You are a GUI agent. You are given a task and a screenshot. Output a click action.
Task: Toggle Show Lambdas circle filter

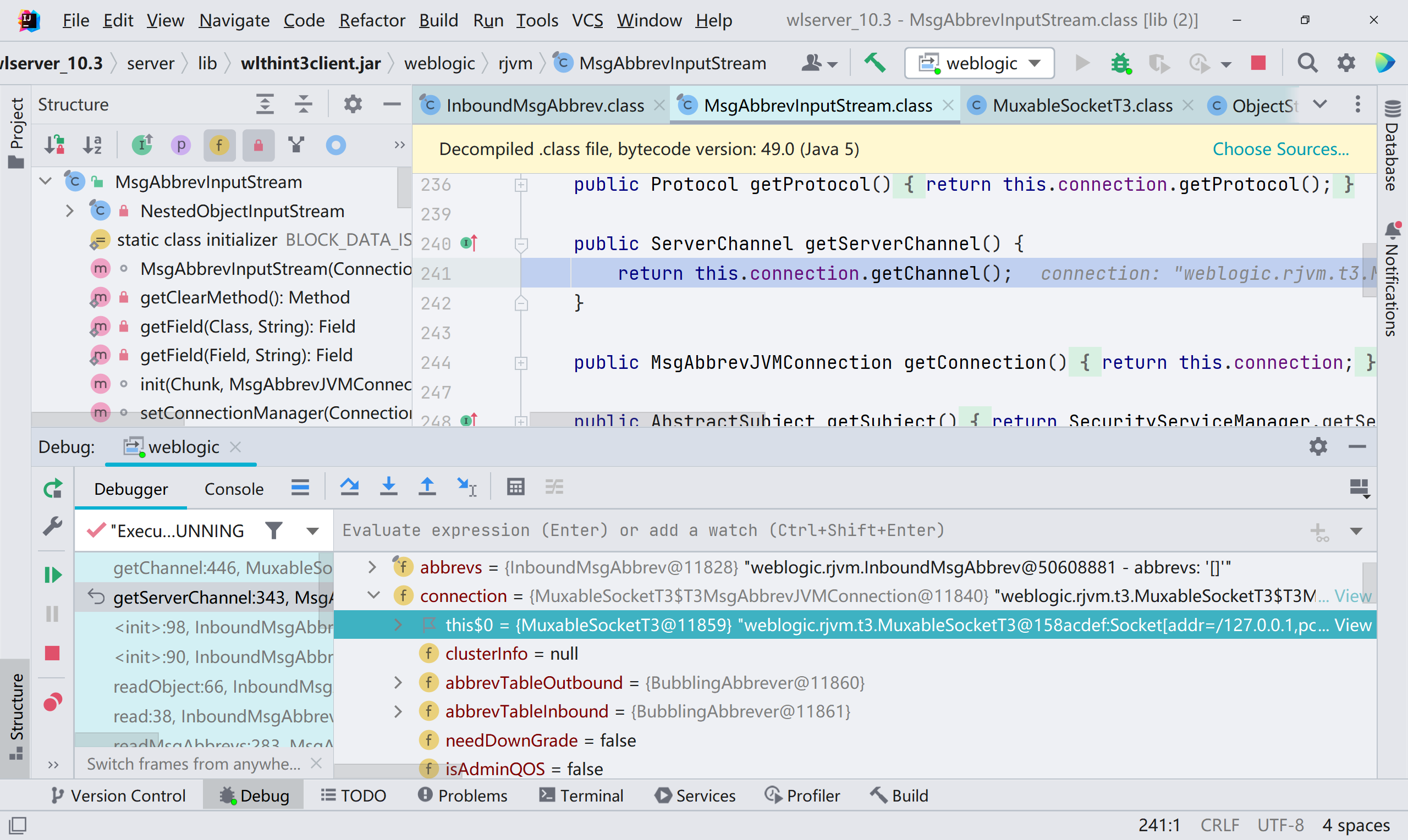pos(335,146)
